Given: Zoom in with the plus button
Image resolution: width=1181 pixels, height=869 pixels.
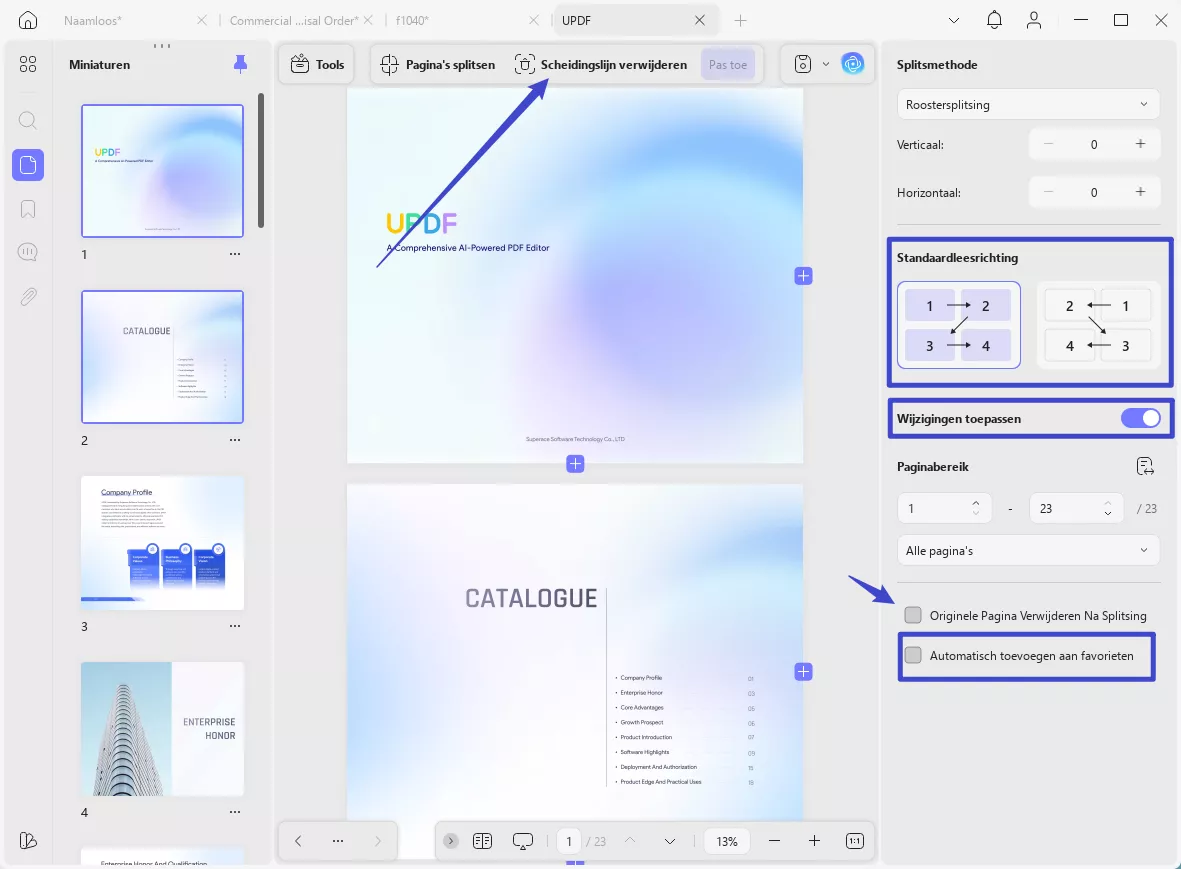Looking at the screenshot, I should (814, 841).
